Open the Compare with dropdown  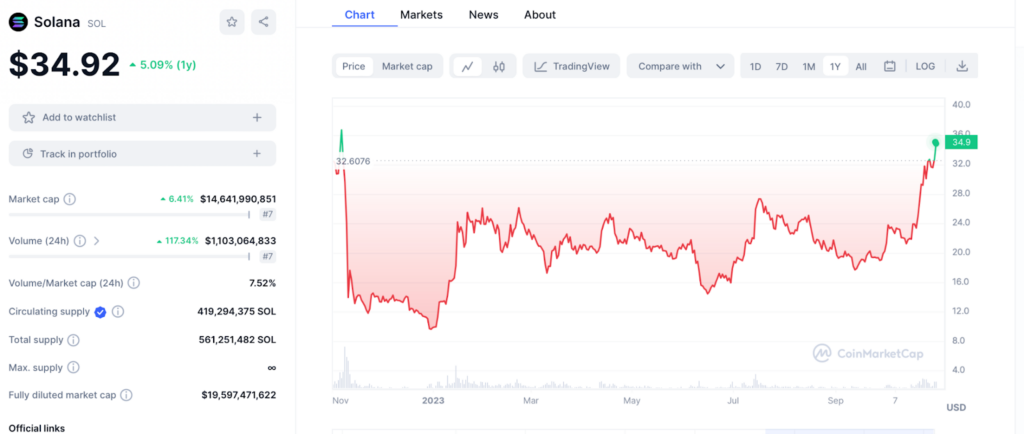click(682, 67)
